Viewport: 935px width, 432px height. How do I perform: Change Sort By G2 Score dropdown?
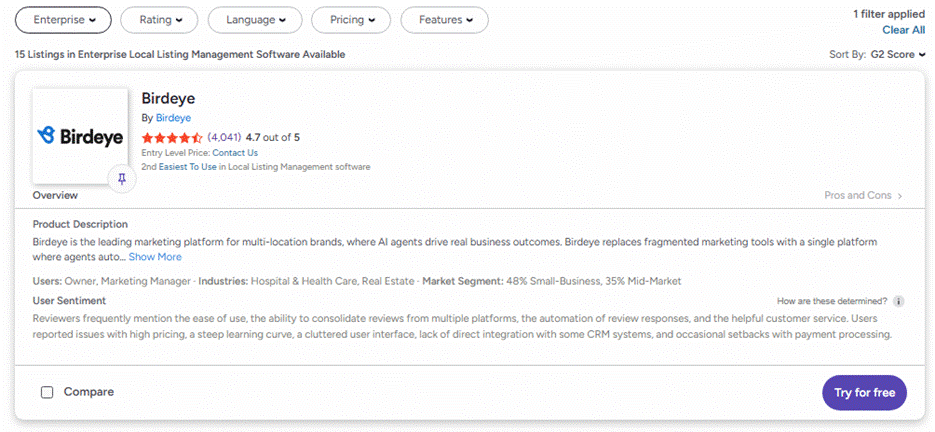tap(898, 54)
